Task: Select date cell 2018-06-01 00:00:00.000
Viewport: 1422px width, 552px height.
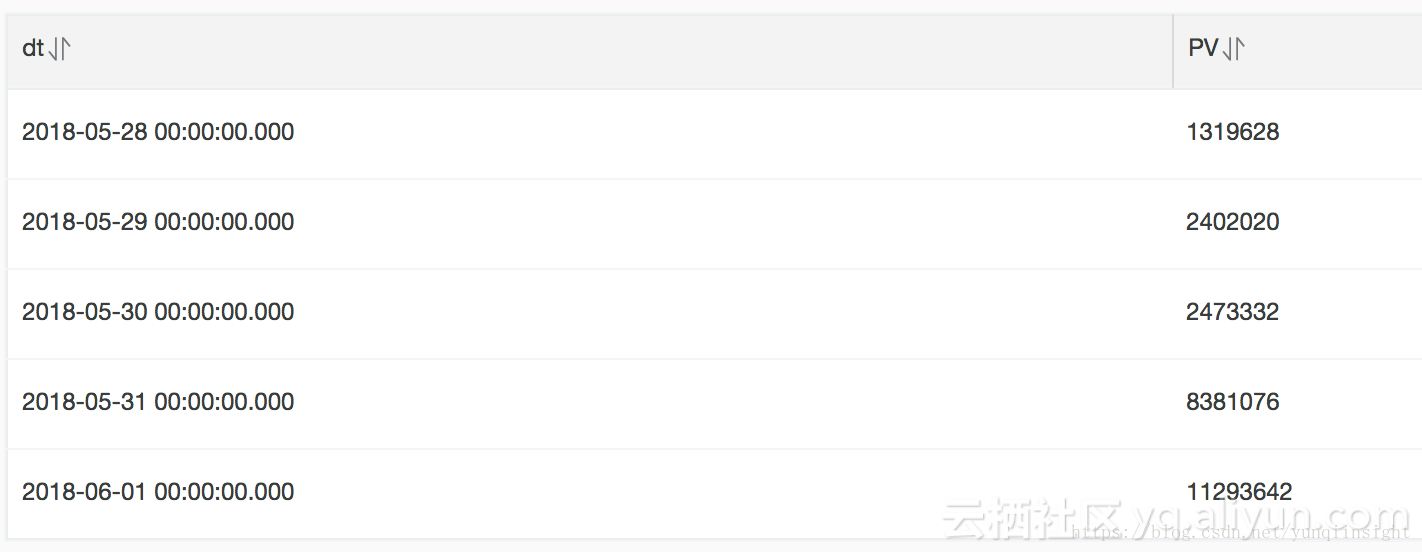Action: tap(158, 492)
